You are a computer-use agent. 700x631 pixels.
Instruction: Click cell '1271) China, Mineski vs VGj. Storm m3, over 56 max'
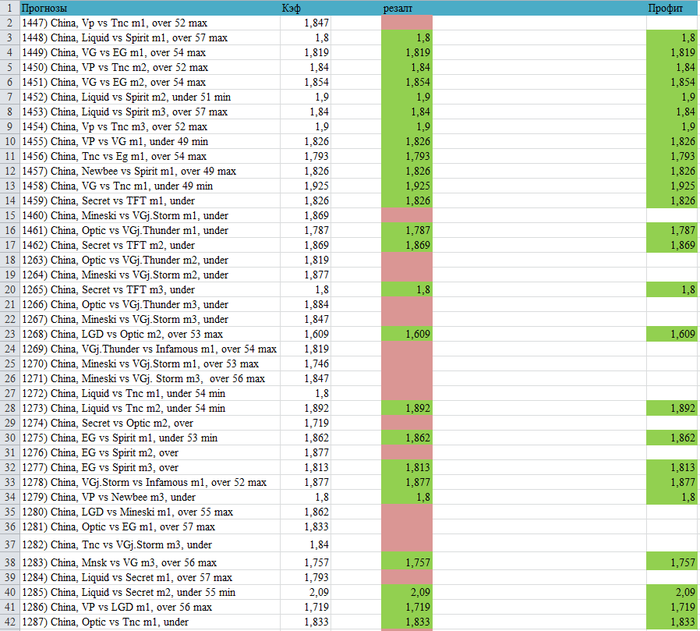tap(150, 378)
